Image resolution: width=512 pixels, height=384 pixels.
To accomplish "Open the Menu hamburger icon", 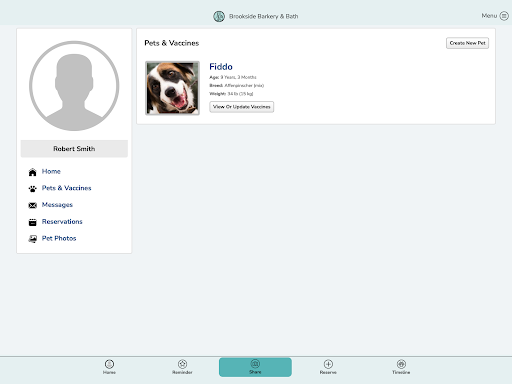I will pos(504,16).
